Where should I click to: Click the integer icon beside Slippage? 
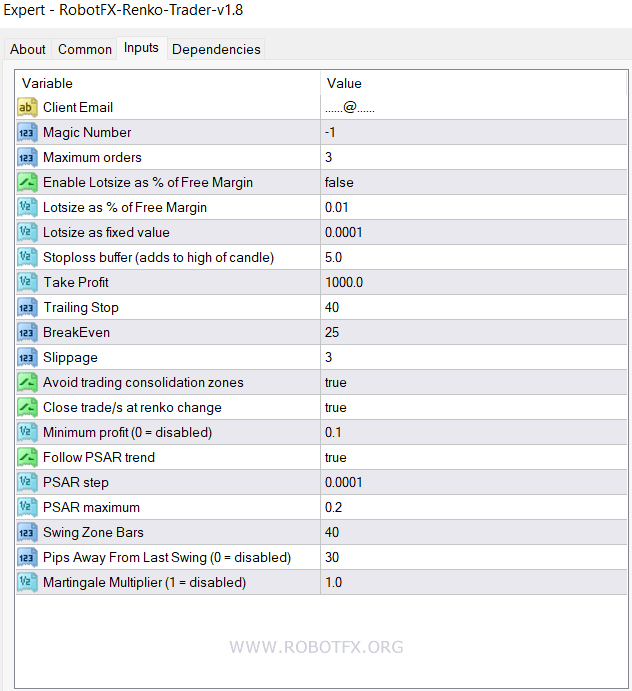coord(27,357)
